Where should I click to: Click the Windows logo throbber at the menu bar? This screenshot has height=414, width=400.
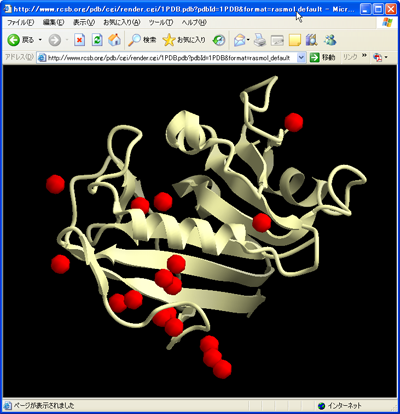(x=387, y=23)
